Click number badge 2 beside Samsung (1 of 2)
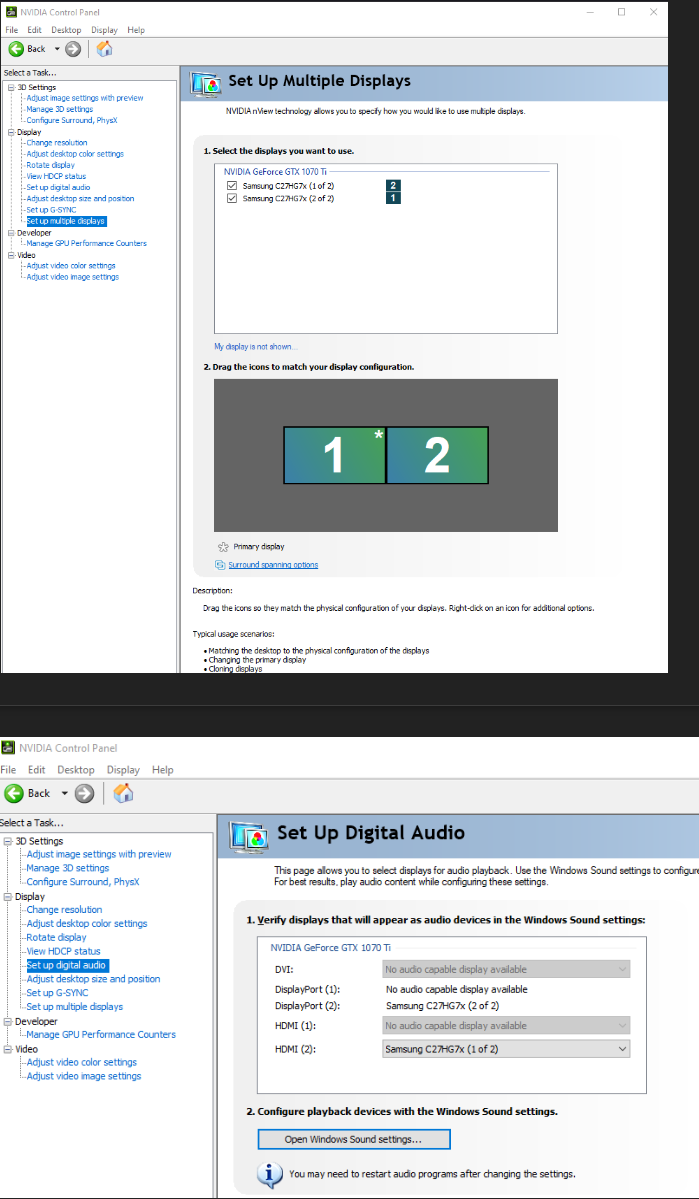 [x=393, y=186]
